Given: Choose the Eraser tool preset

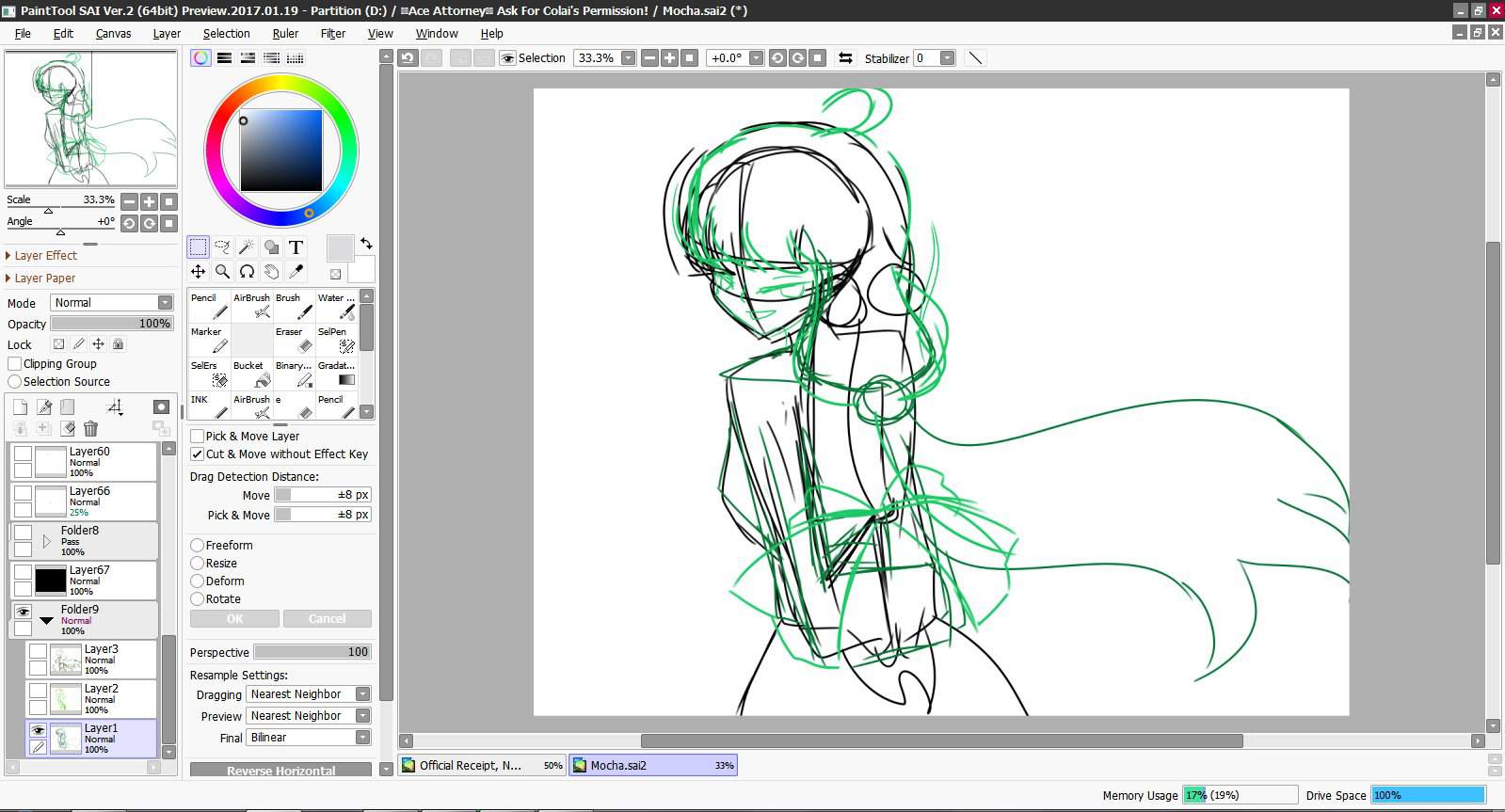Looking at the screenshot, I should click(x=294, y=340).
